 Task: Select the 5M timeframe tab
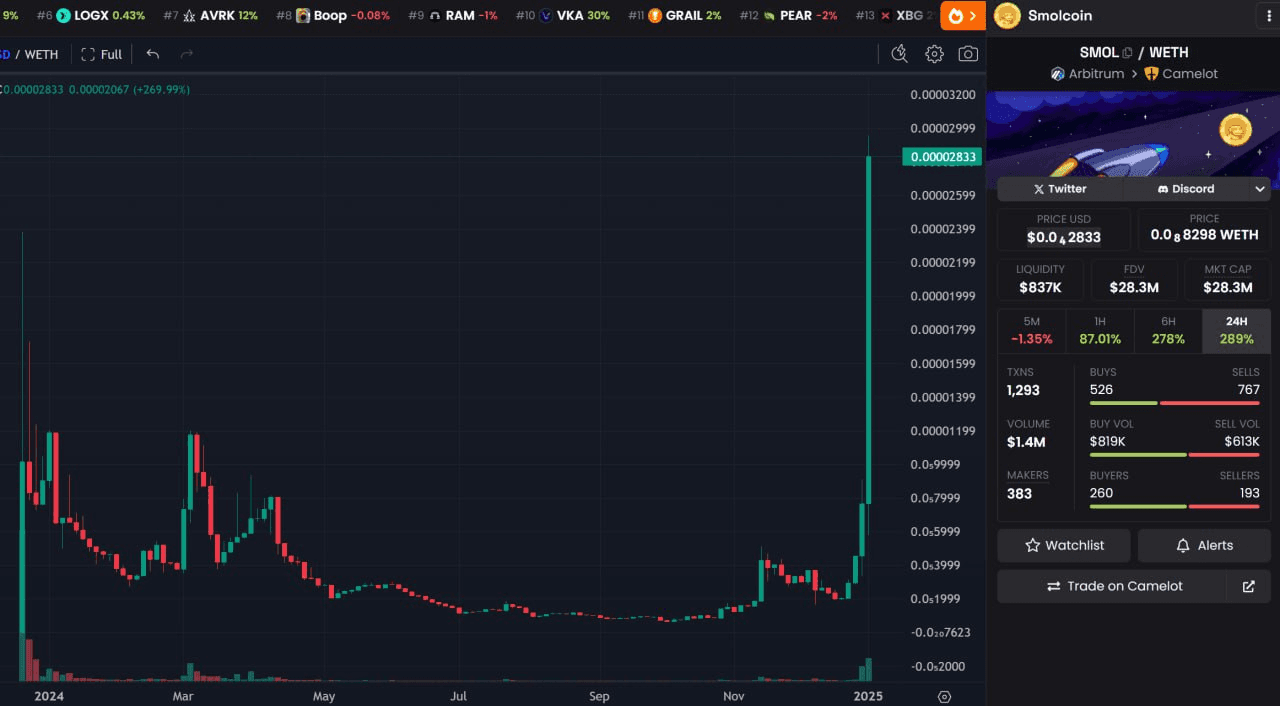coord(1031,331)
